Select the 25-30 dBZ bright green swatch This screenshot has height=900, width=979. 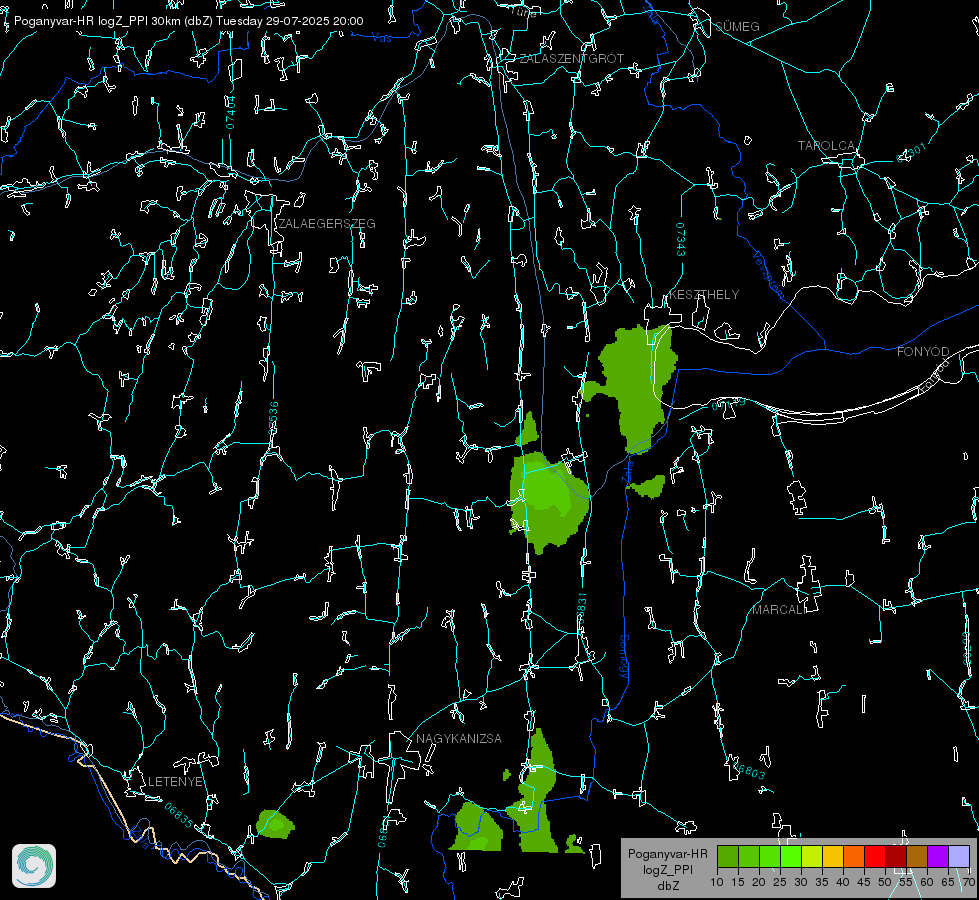pos(791,856)
